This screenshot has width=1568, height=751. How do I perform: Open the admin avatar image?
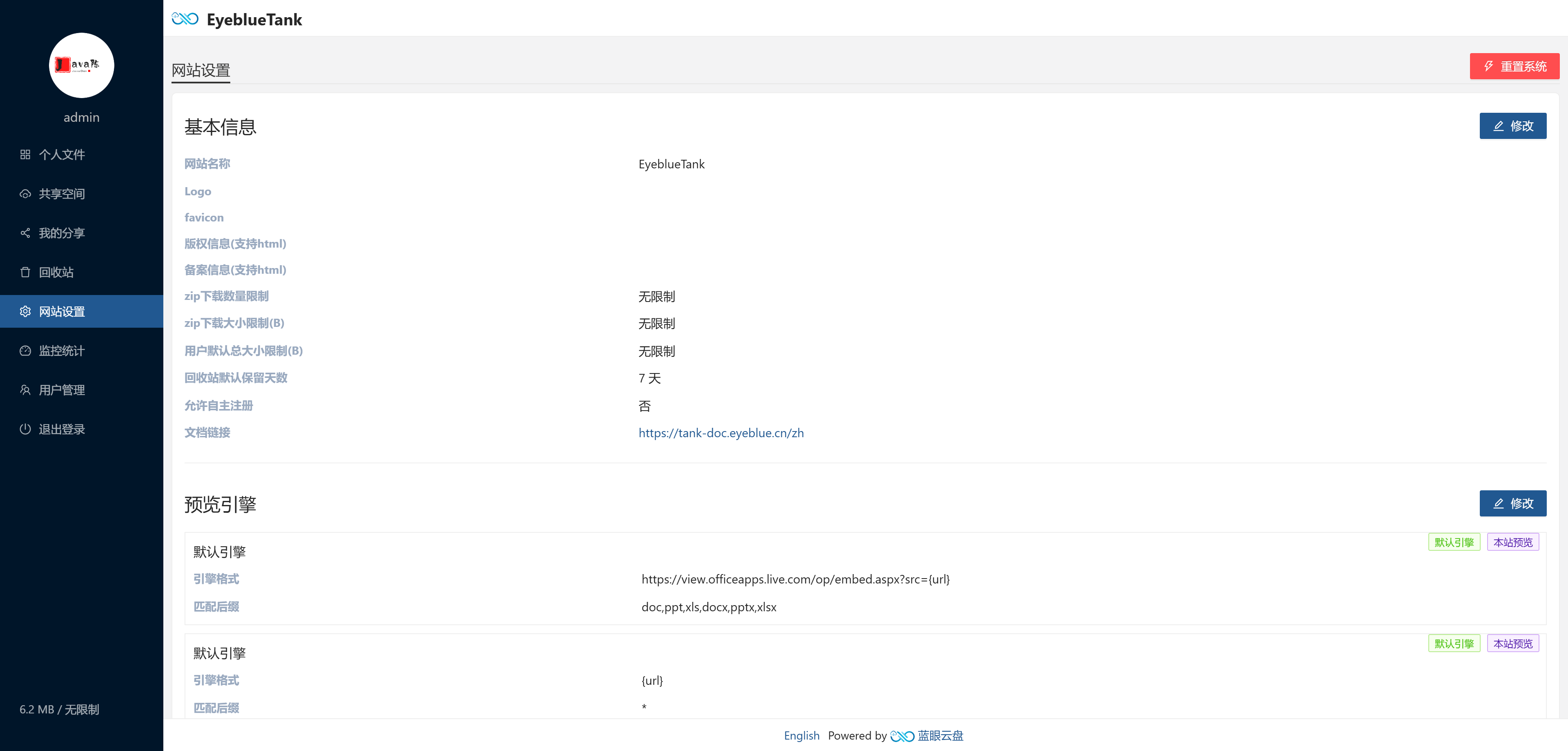(81, 65)
